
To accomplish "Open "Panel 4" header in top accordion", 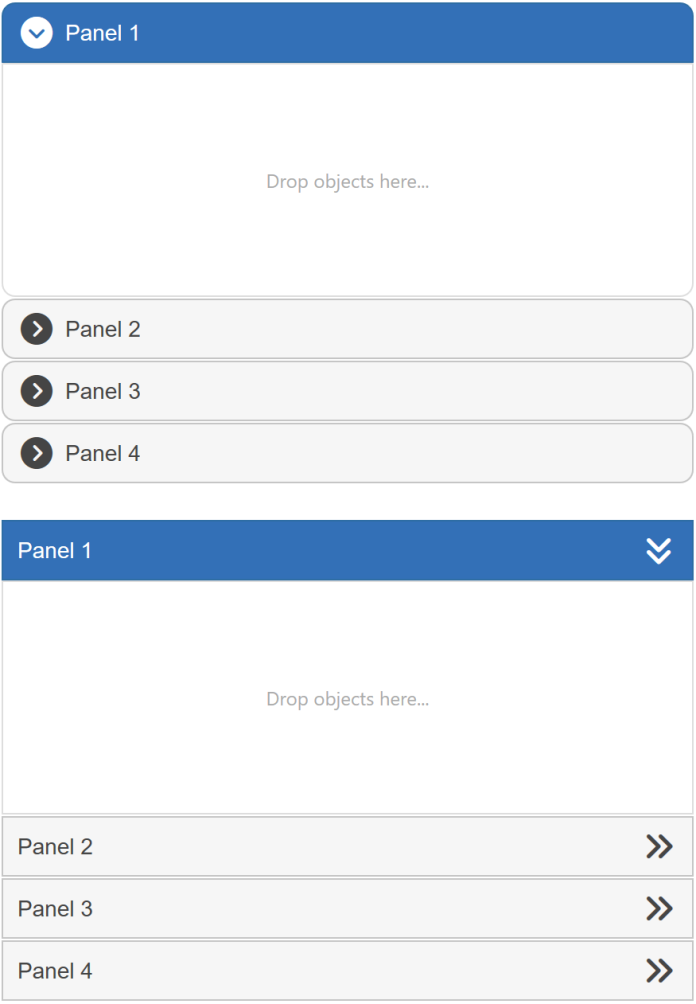I will point(102,453).
